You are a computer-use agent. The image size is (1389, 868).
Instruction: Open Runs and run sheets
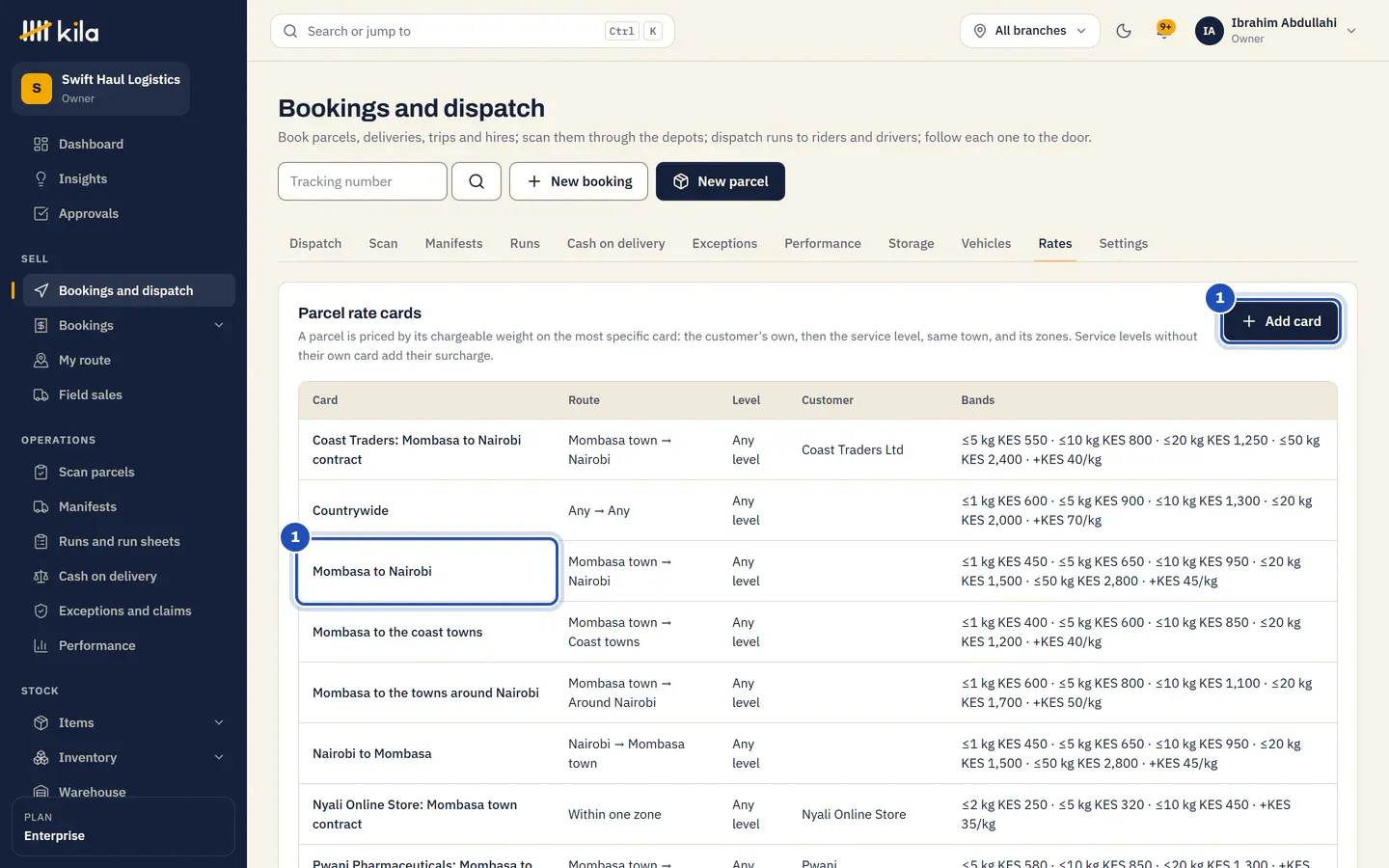click(x=129, y=541)
